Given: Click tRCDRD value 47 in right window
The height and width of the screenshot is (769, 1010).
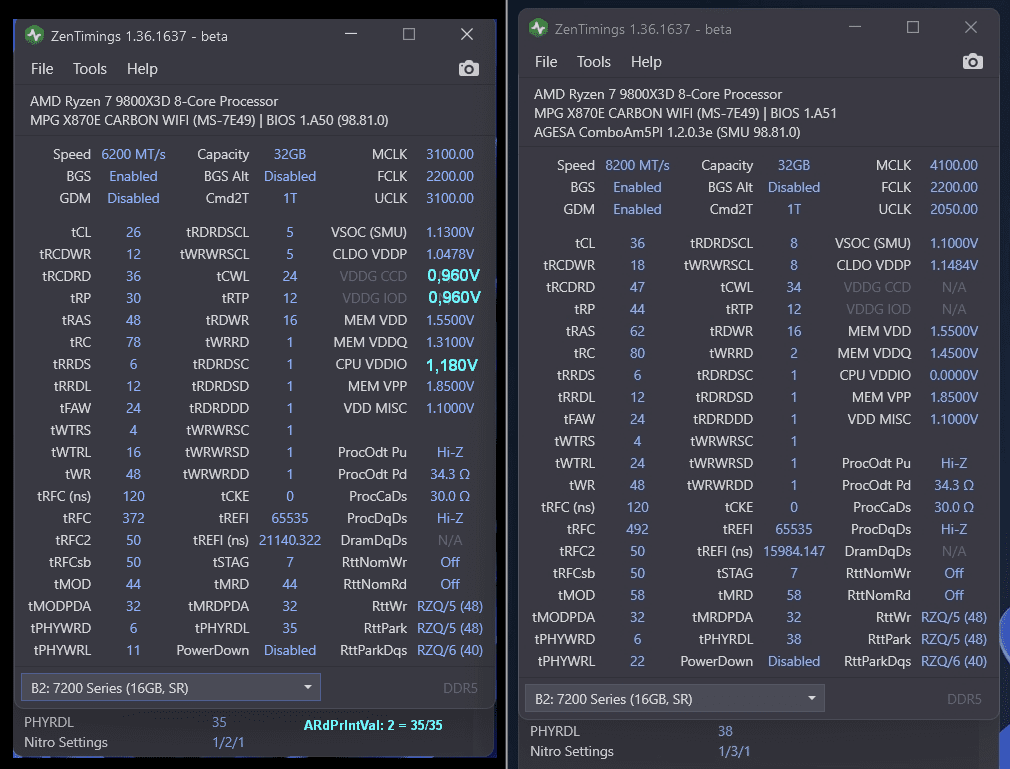Looking at the screenshot, I should tap(637, 287).
